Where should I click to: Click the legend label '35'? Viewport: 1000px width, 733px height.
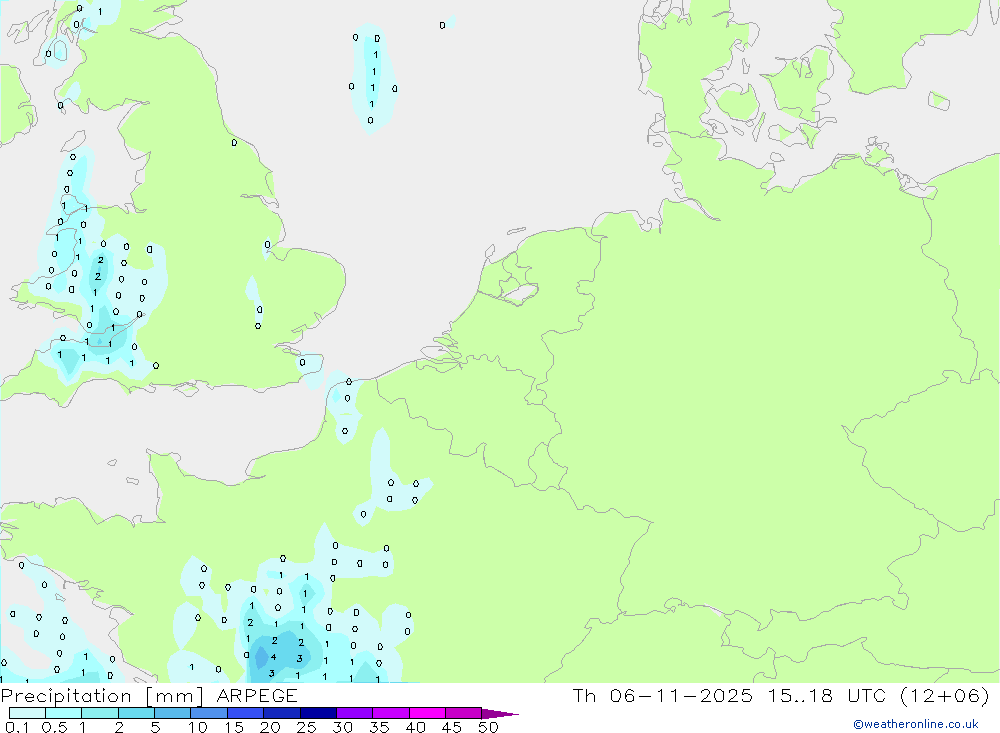379,727
